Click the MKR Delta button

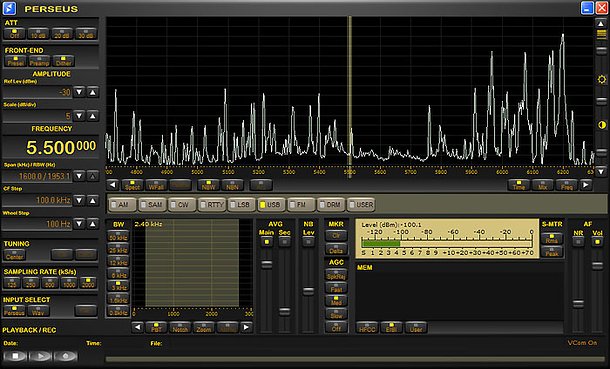(336, 249)
